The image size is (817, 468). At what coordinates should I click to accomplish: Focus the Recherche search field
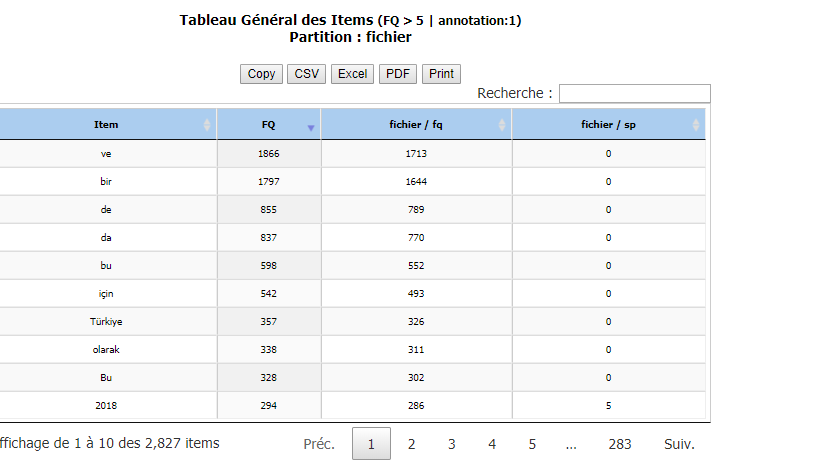coord(634,93)
